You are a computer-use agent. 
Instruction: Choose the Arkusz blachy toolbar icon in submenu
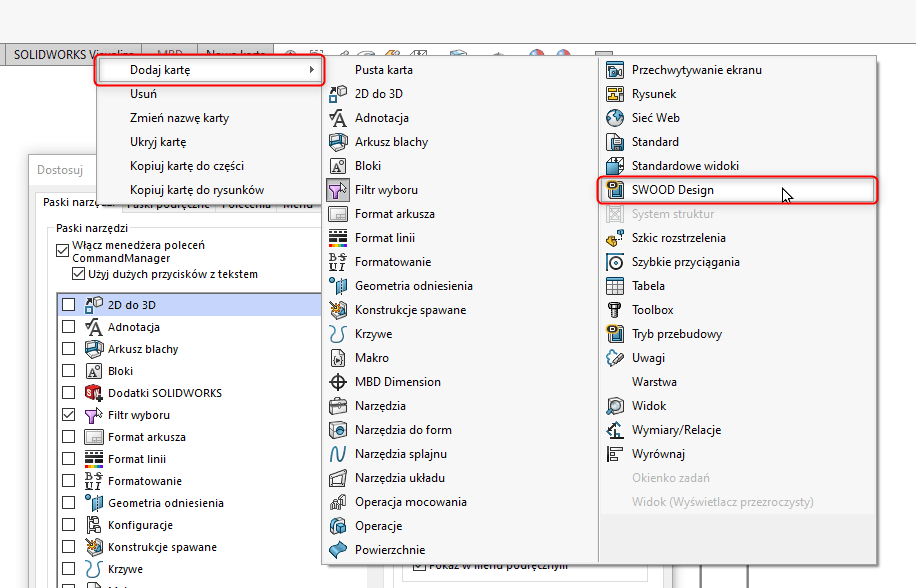click(x=338, y=142)
